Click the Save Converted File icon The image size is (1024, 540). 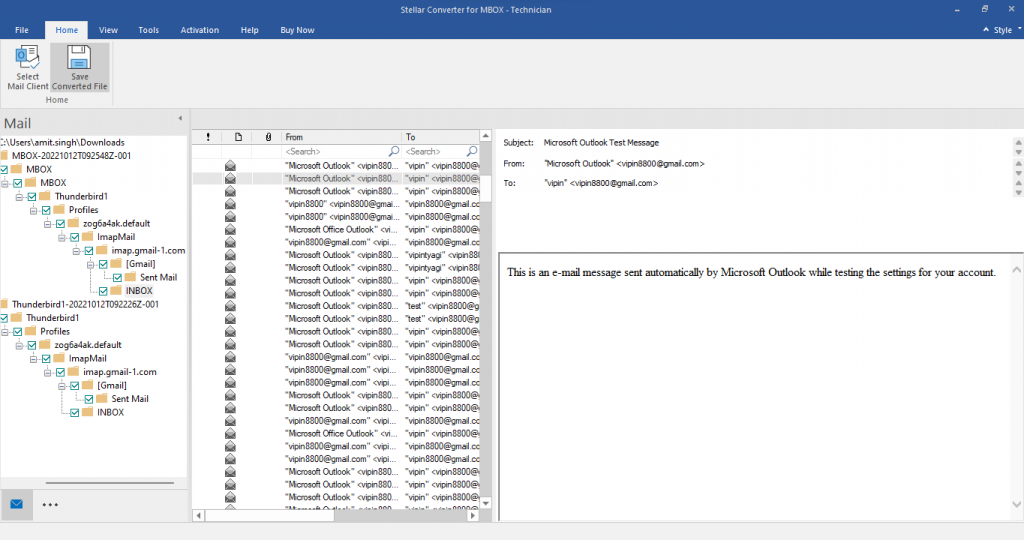(x=79, y=57)
